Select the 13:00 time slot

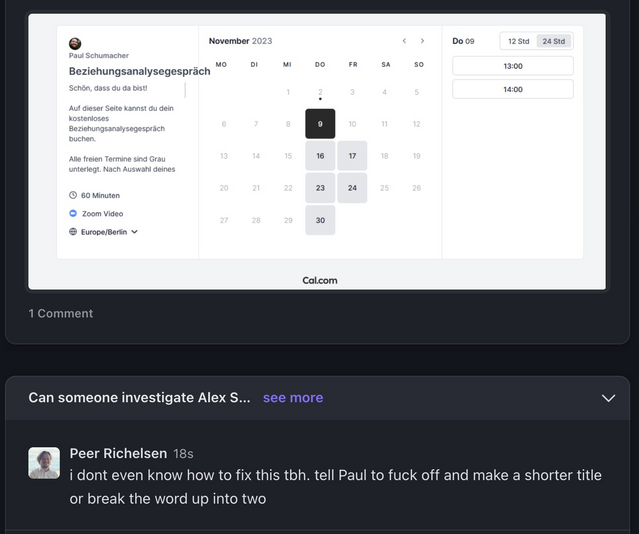coord(512,66)
